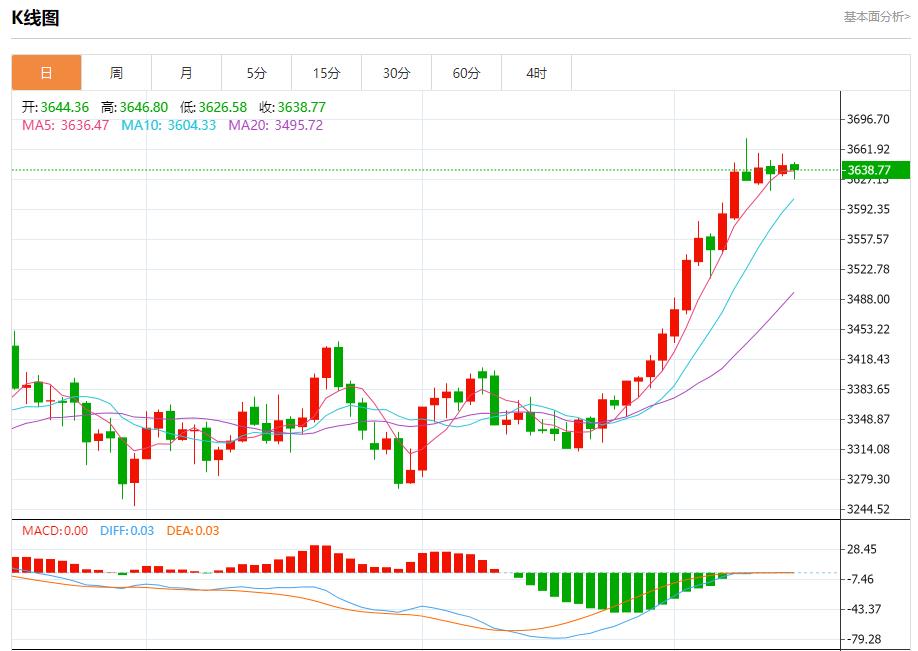Click the current price tag 3638.77
The height and width of the screenshot is (651, 918).
pyautogui.click(x=871, y=170)
